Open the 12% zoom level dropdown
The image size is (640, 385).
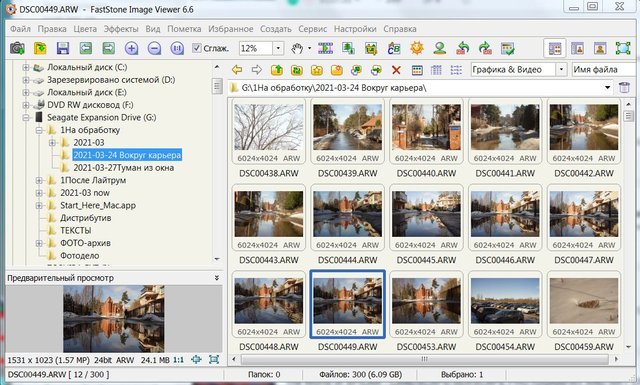pyautogui.click(x=278, y=48)
